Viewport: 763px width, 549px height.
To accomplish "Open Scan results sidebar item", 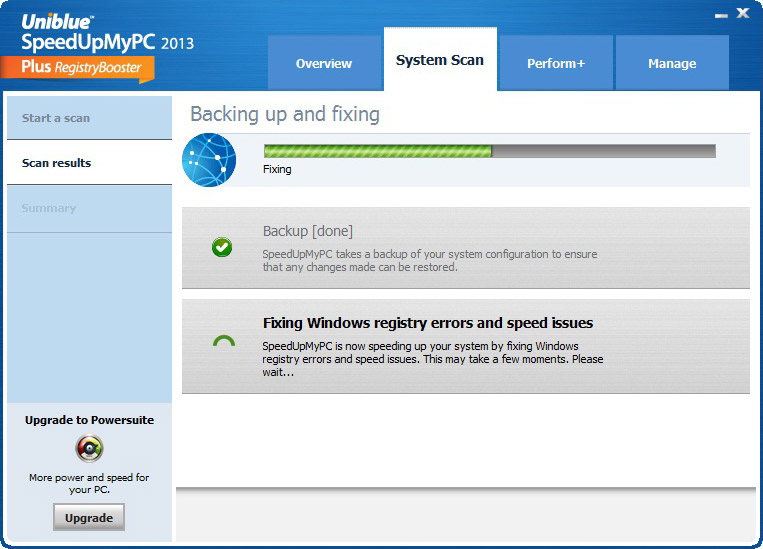I will [x=90, y=163].
